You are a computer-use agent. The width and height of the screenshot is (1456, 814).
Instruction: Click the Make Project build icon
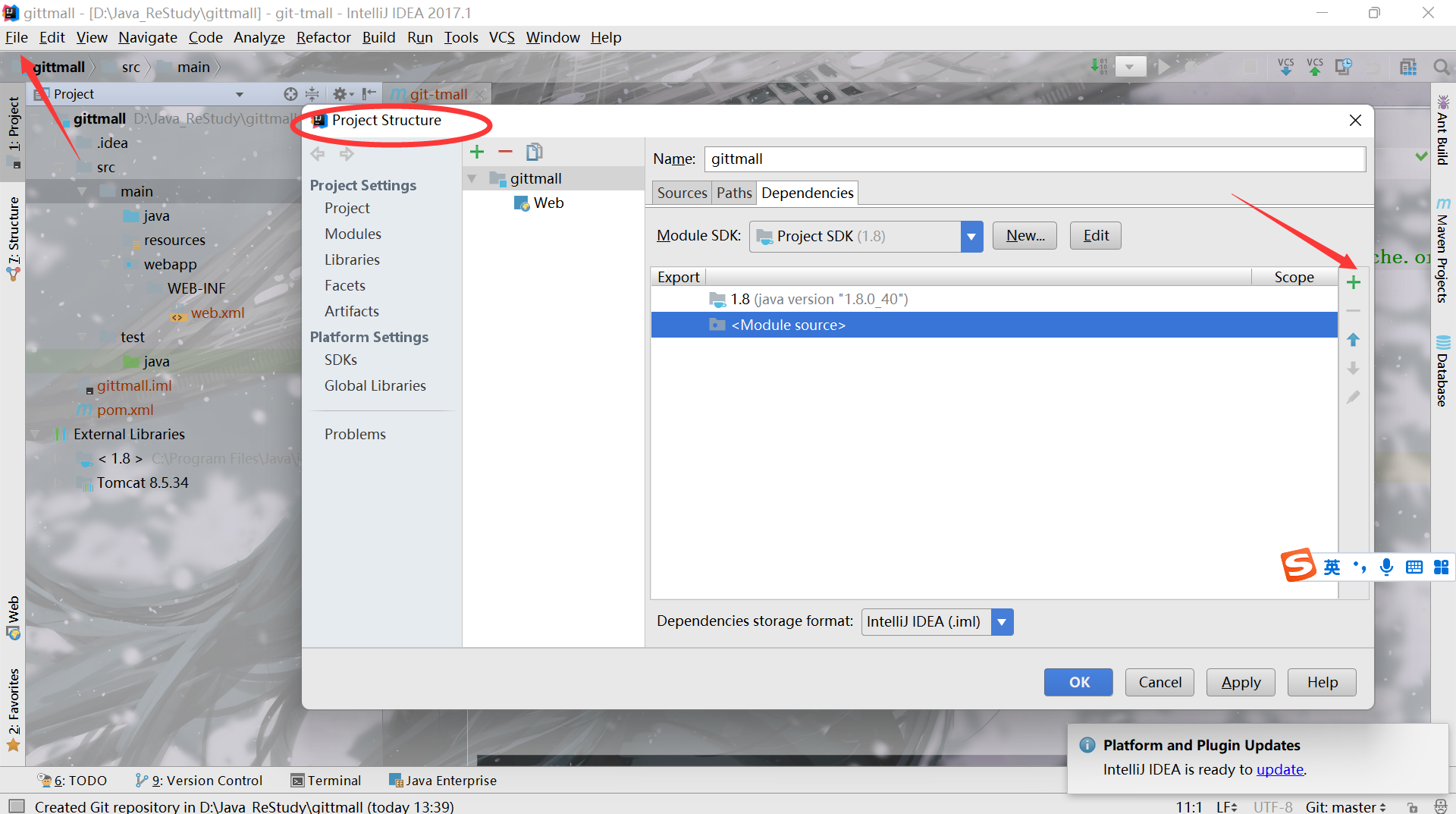click(x=1099, y=67)
